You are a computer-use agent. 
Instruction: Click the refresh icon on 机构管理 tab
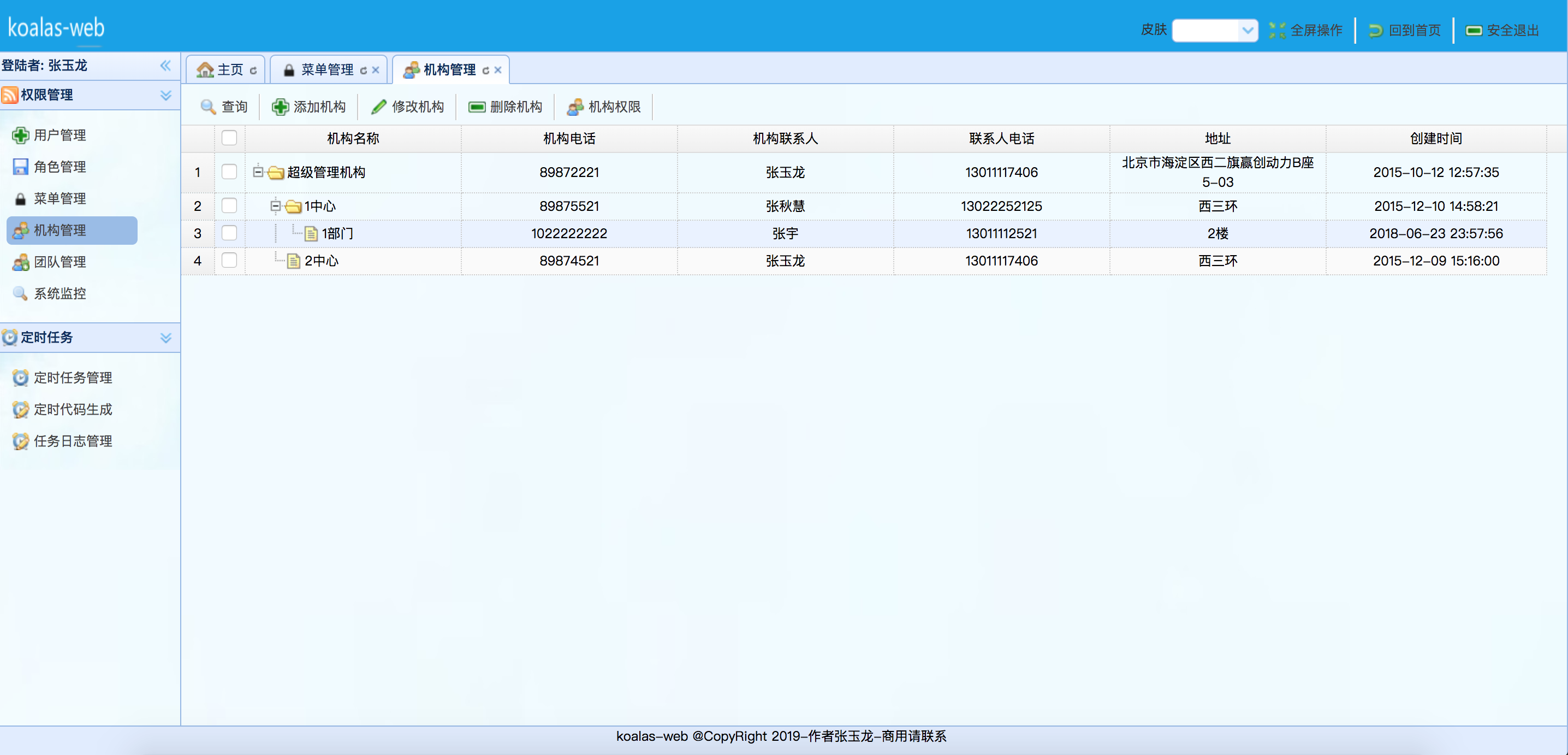(486, 70)
